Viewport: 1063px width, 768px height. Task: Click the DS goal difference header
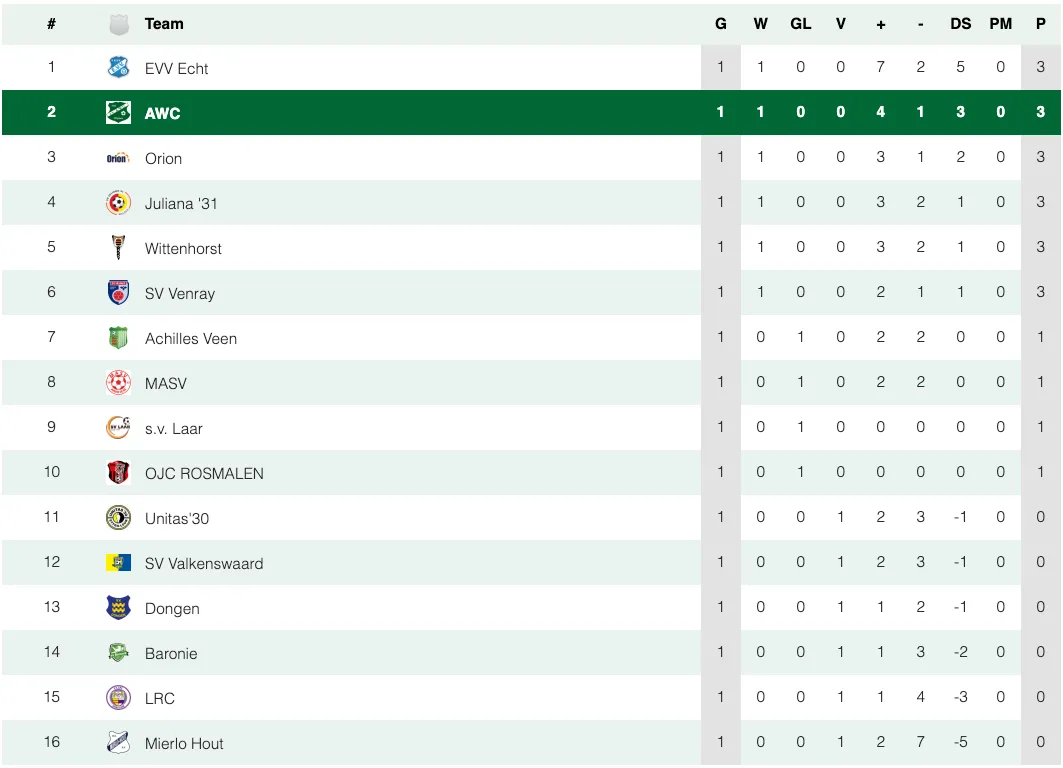coord(961,24)
